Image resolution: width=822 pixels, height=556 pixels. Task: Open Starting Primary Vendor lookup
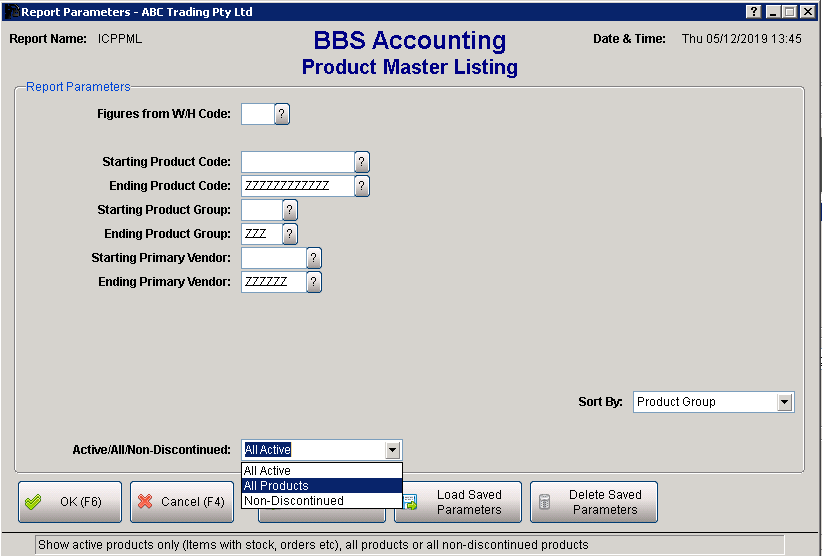click(x=314, y=258)
